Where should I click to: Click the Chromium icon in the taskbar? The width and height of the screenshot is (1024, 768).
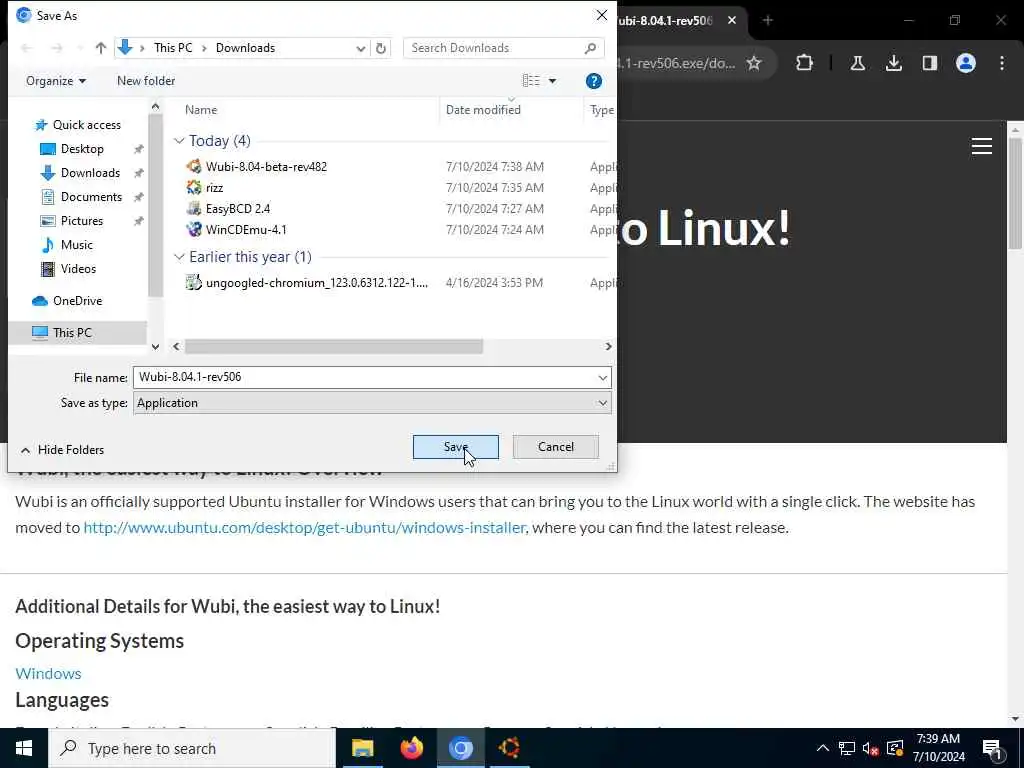(460, 748)
